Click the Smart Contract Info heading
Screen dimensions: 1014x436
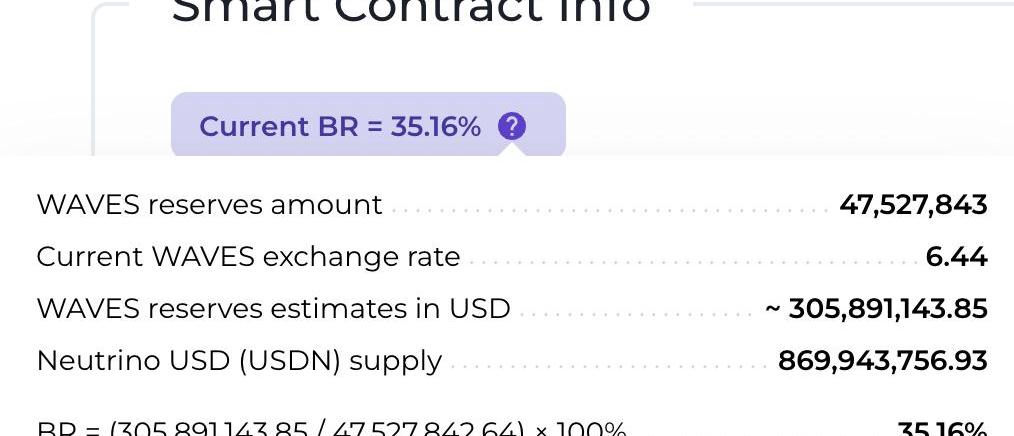pyautogui.click(x=411, y=12)
